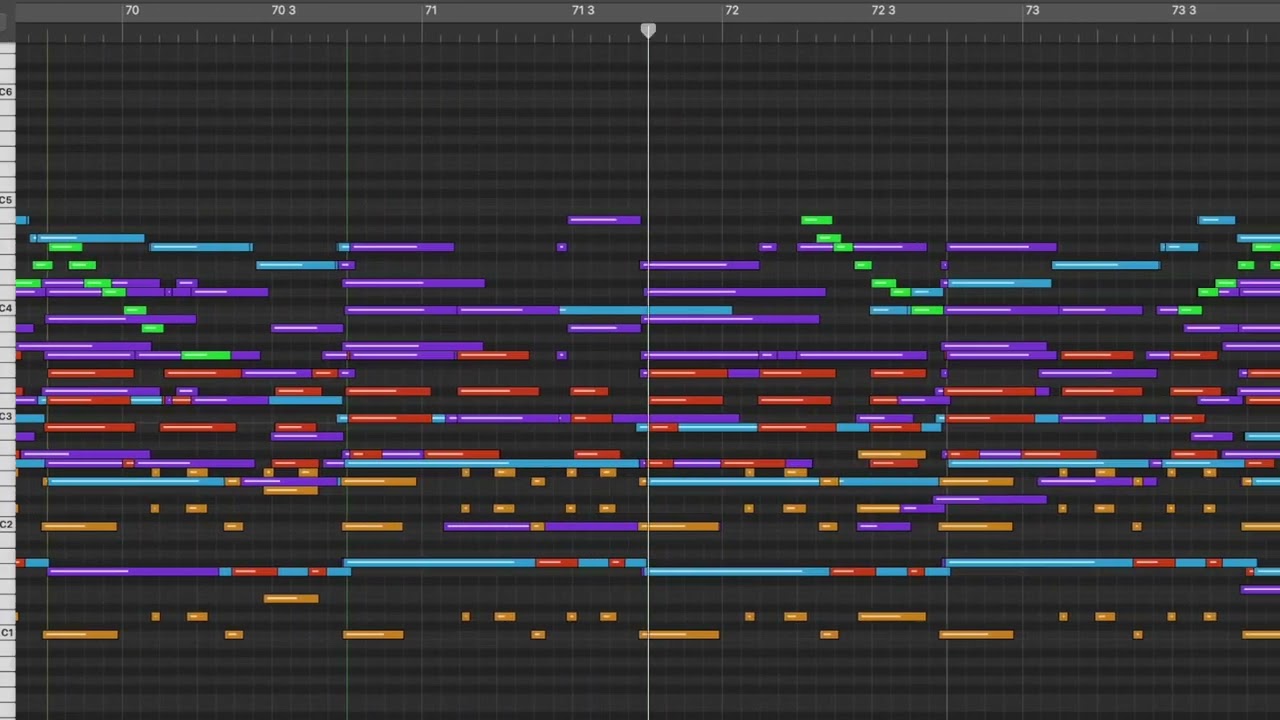Click the 71 3 beat marker in ruler

[583, 10]
